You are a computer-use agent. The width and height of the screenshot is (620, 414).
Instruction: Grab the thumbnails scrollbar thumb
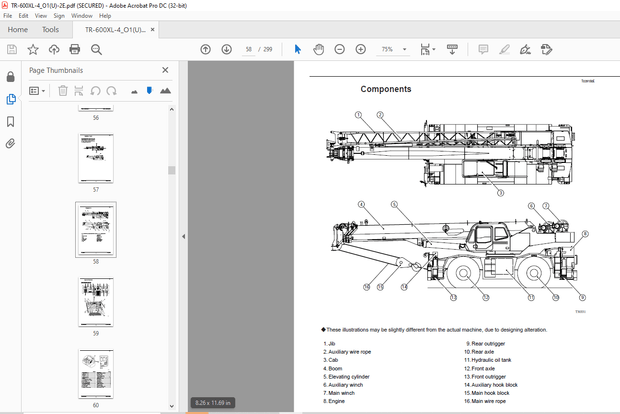(172, 170)
